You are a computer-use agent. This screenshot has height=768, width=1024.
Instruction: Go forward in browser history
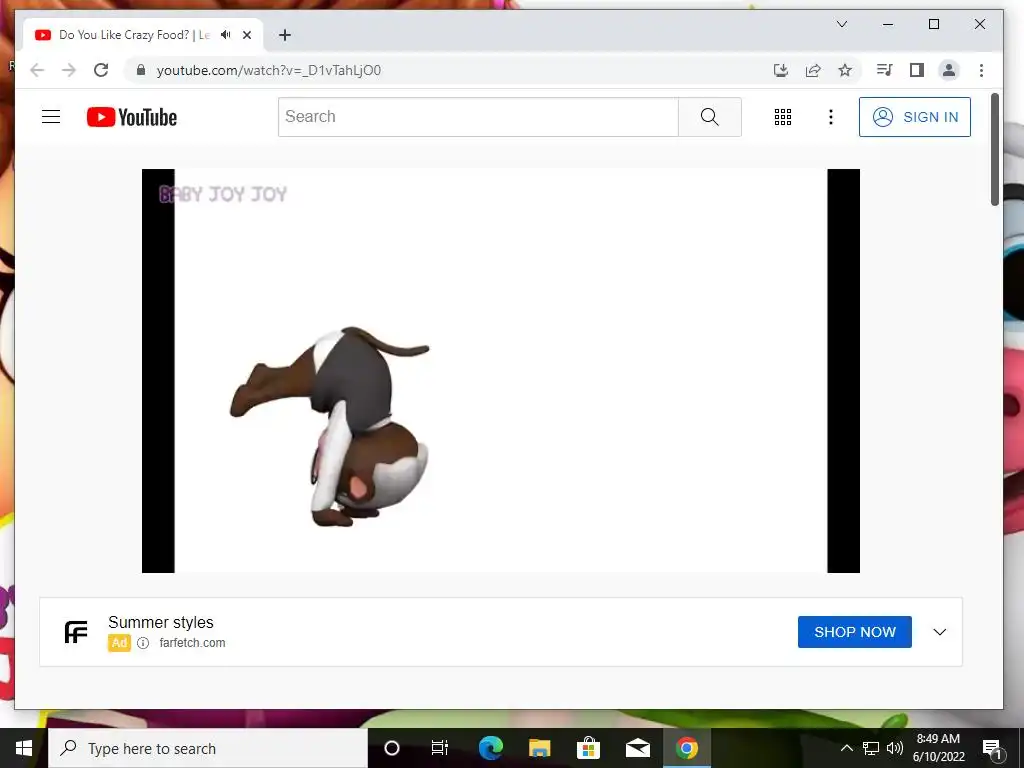pos(69,70)
